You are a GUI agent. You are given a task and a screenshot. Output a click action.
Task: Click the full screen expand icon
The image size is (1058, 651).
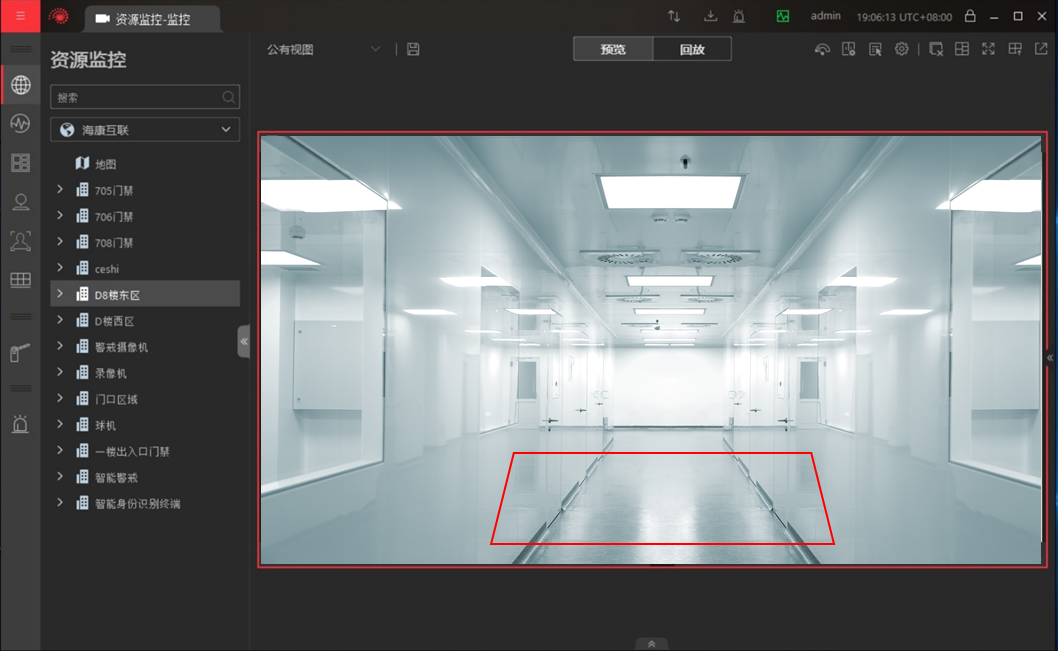coord(988,49)
